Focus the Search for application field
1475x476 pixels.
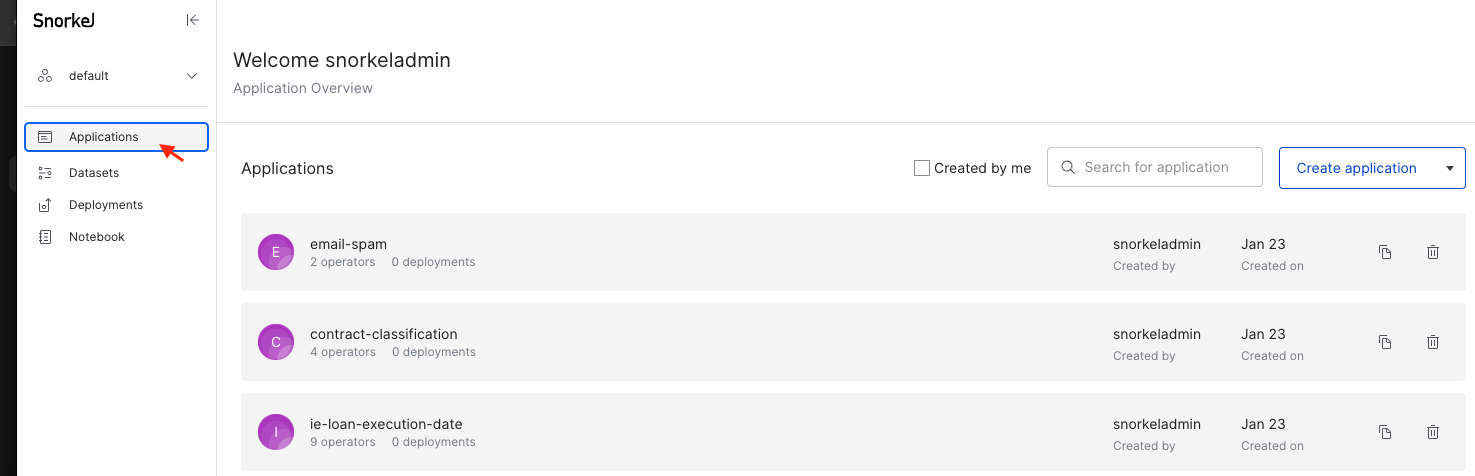pyautogui.click(x=1155, y=167)
